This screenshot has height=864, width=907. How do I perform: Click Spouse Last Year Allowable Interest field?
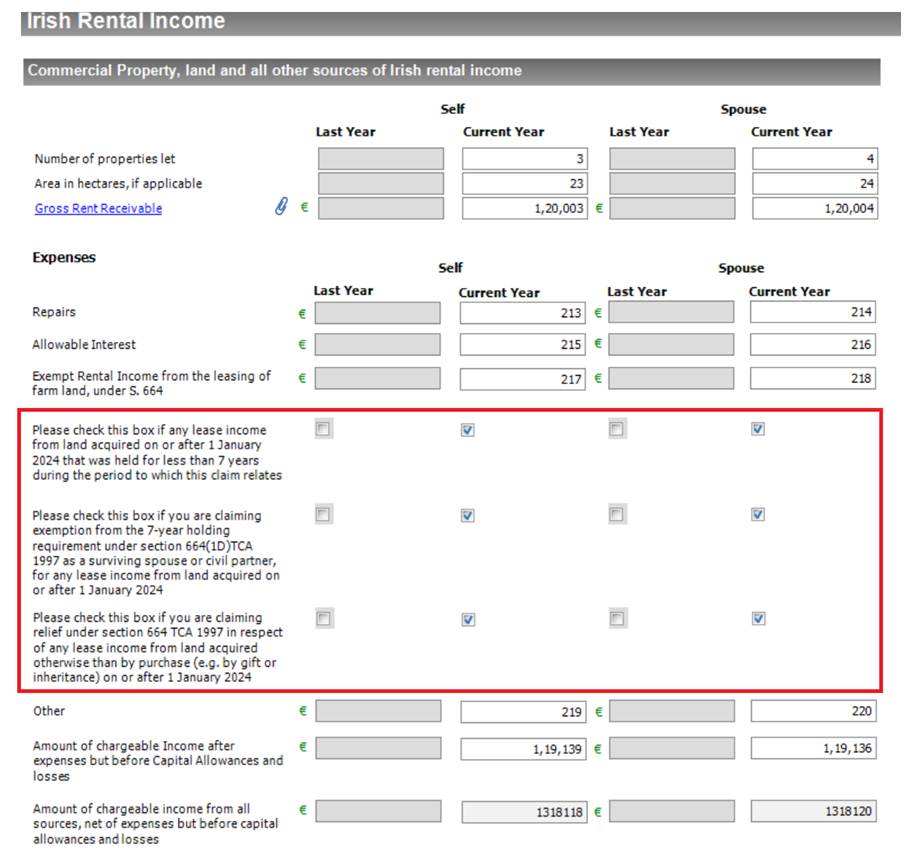click(x=671, y=344)
